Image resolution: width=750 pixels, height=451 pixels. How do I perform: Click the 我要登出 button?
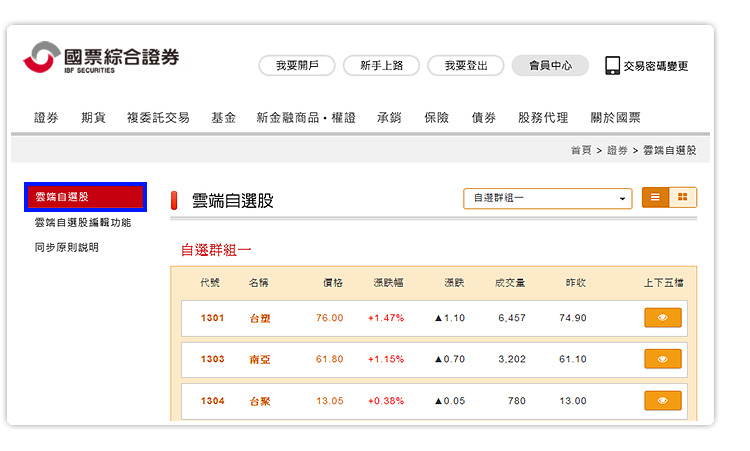(x=466, y=66)
